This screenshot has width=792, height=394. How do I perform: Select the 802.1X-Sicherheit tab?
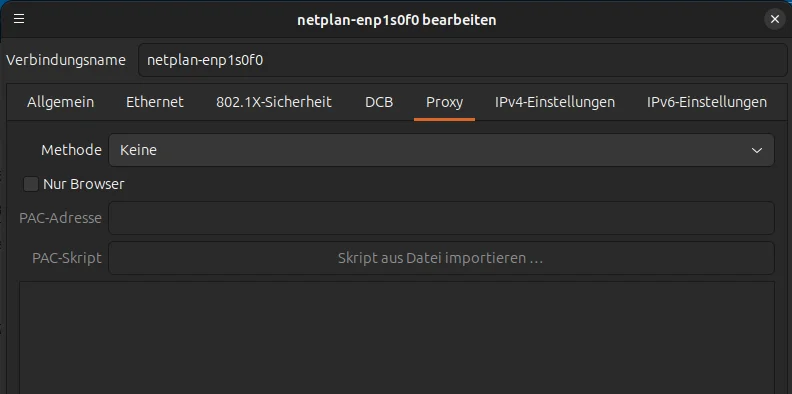point(274,102)
